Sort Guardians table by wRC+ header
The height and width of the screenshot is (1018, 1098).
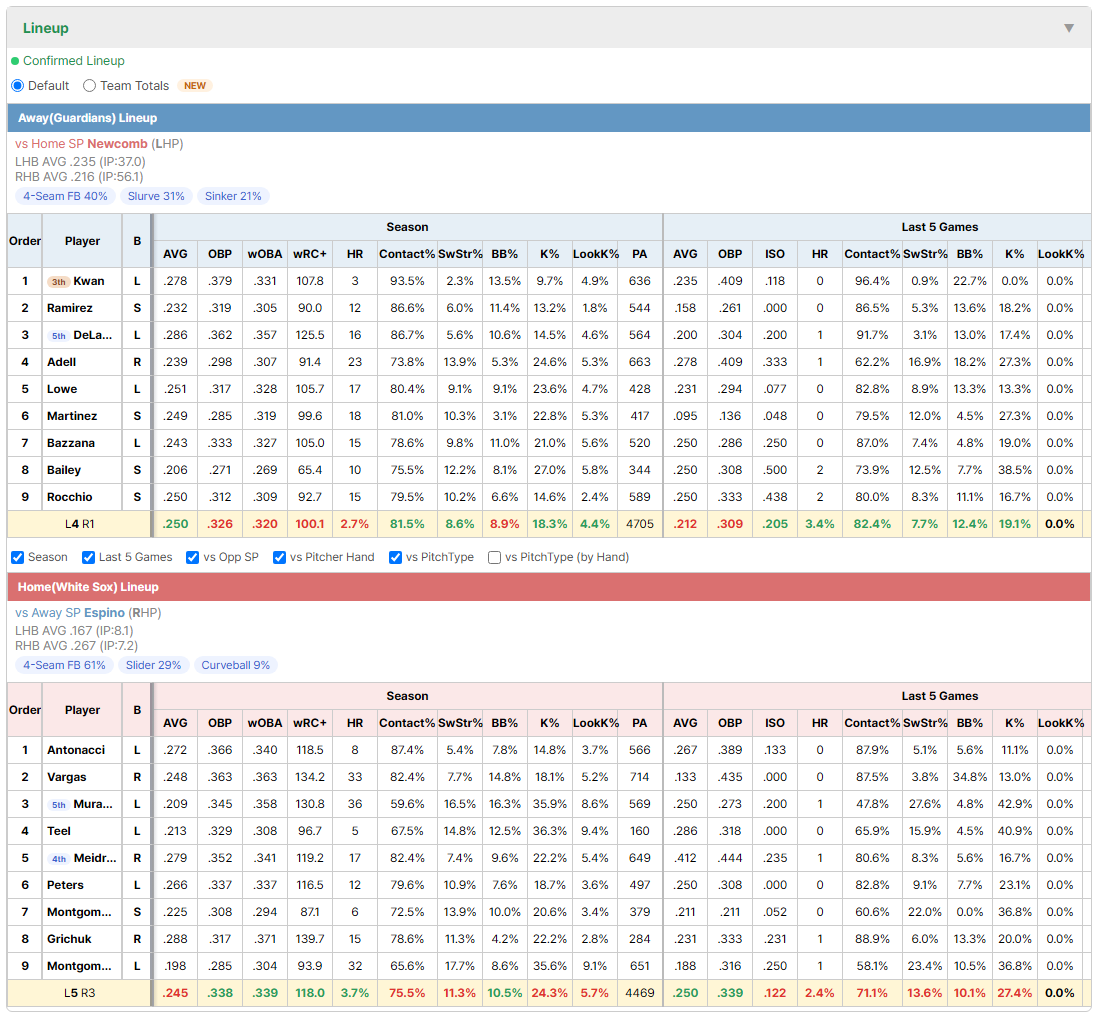pos(310,254)
